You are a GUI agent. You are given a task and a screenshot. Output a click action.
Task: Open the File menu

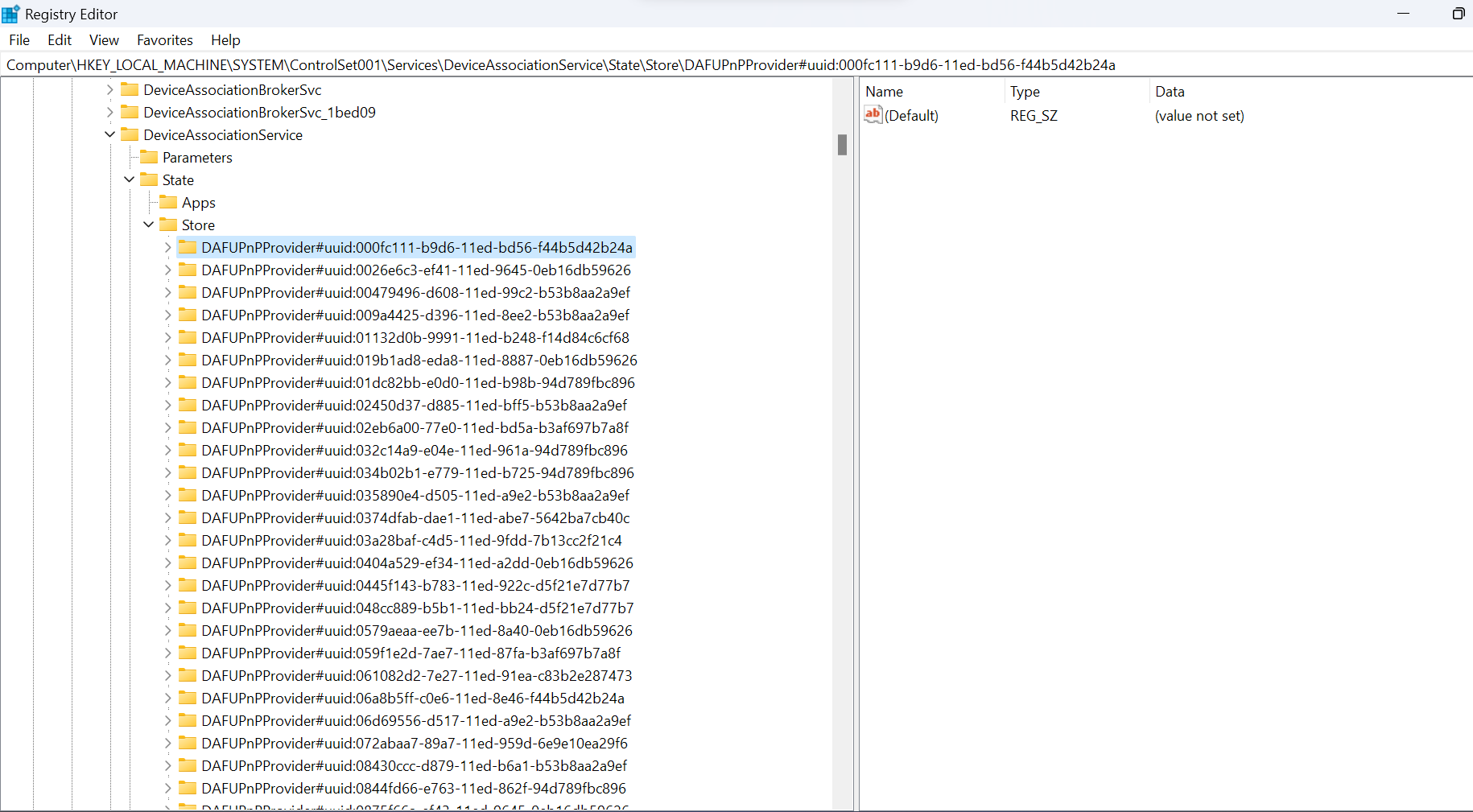19,40
